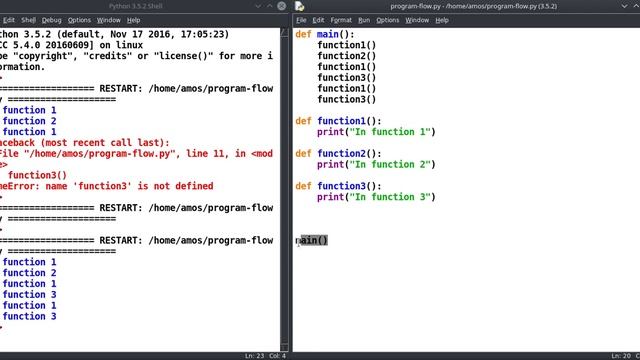Click the NameError 'function3' not defined message
The image size is (640, 360).
107,186
